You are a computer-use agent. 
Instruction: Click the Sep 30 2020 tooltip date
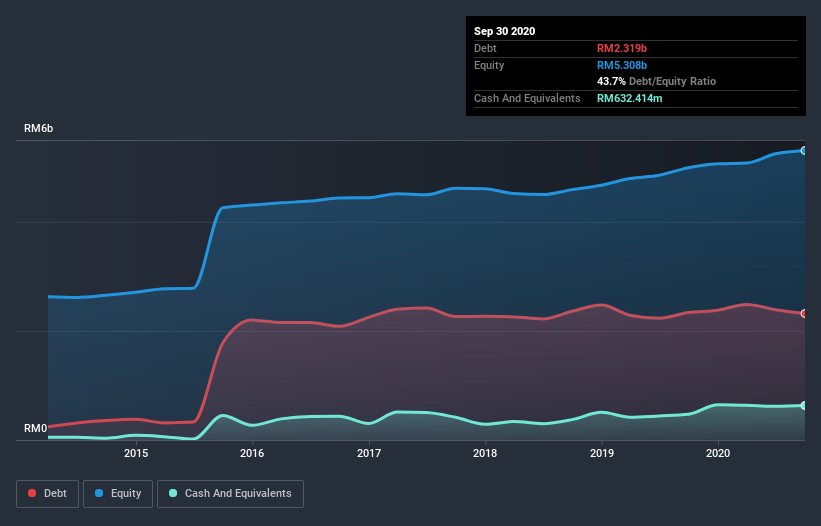(504, 31)
